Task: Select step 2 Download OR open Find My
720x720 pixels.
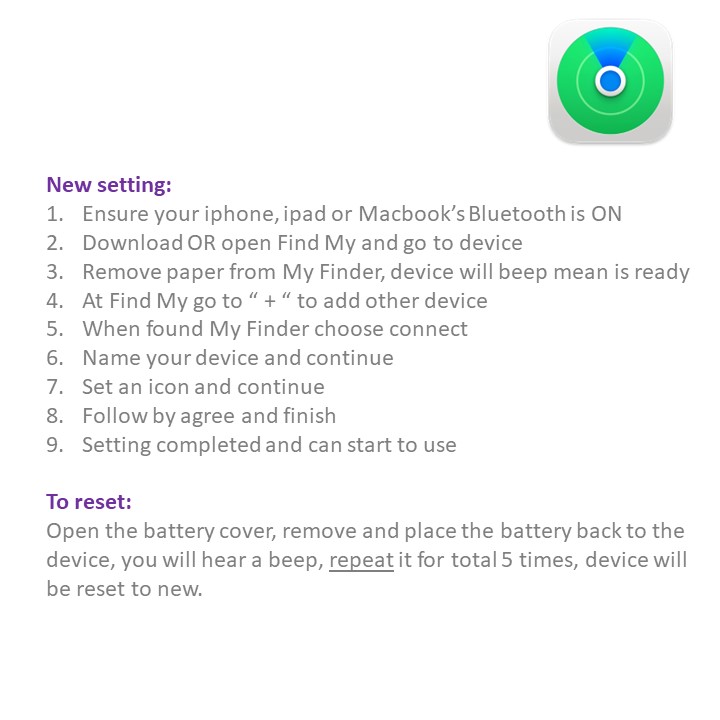Action: click(284, 243)
